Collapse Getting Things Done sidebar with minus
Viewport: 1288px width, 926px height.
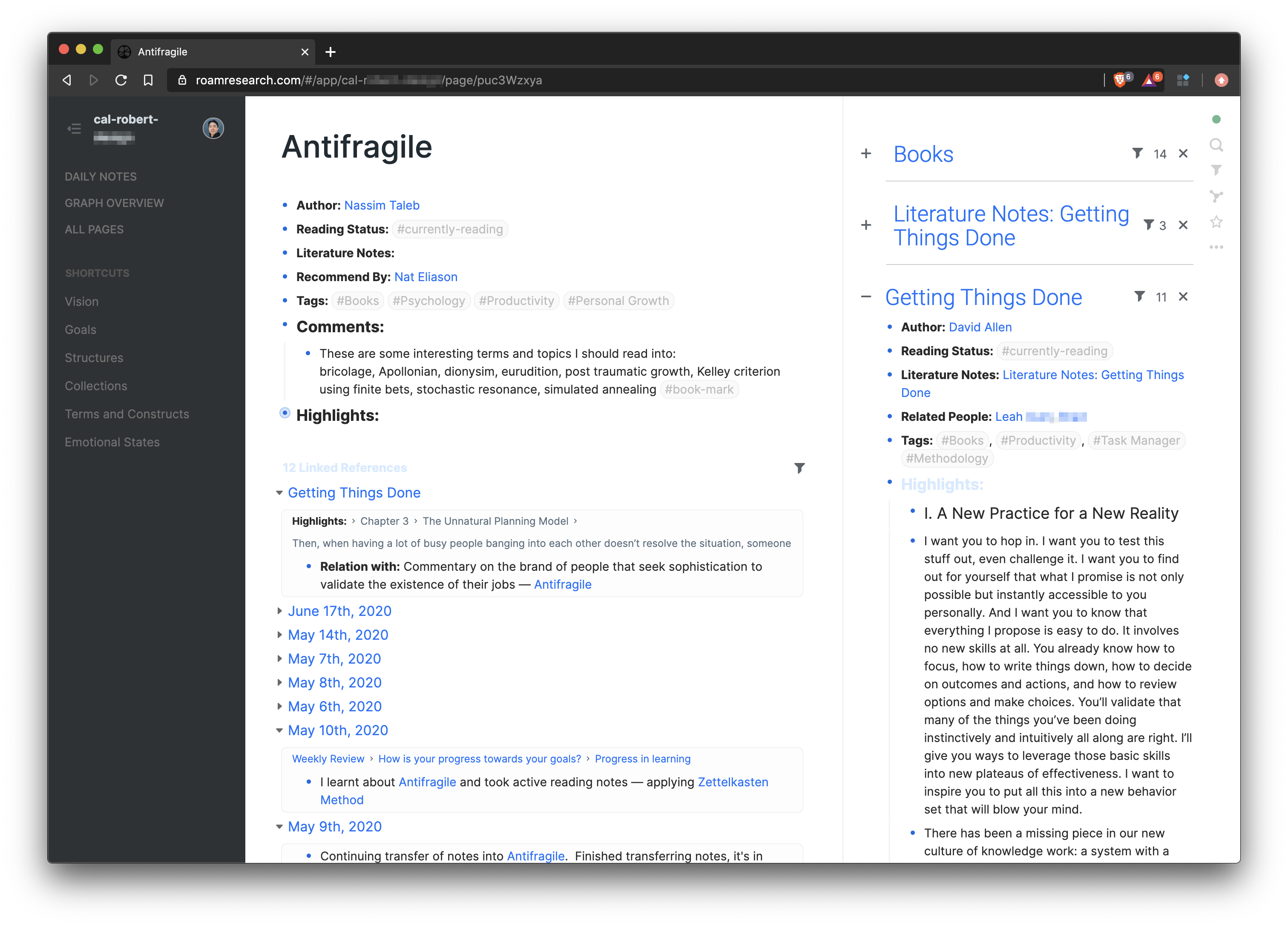[x=865, y=296]
